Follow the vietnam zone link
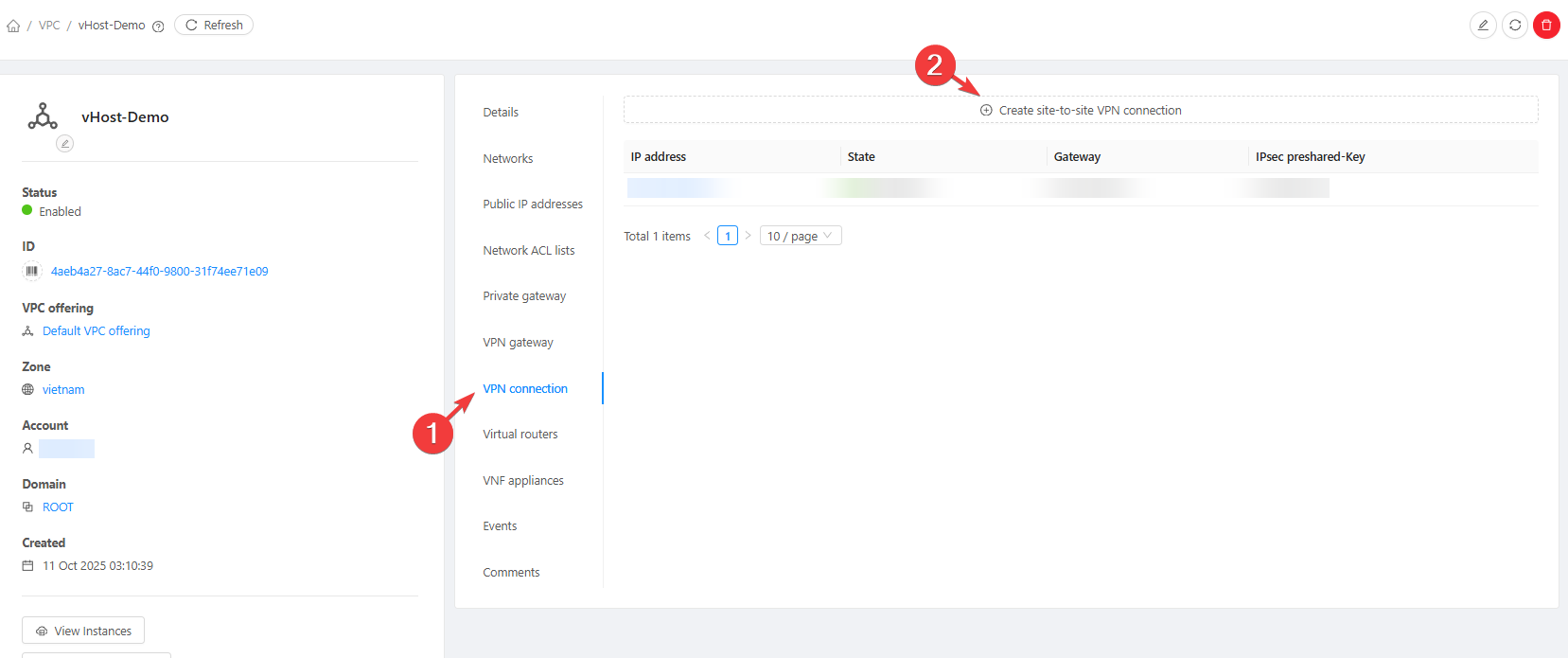This screenshot has width=1568, height=658. 63,390
